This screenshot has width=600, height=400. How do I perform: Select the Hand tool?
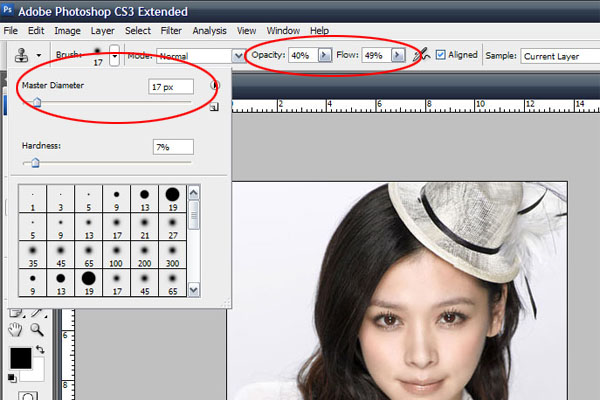point(15,329)
